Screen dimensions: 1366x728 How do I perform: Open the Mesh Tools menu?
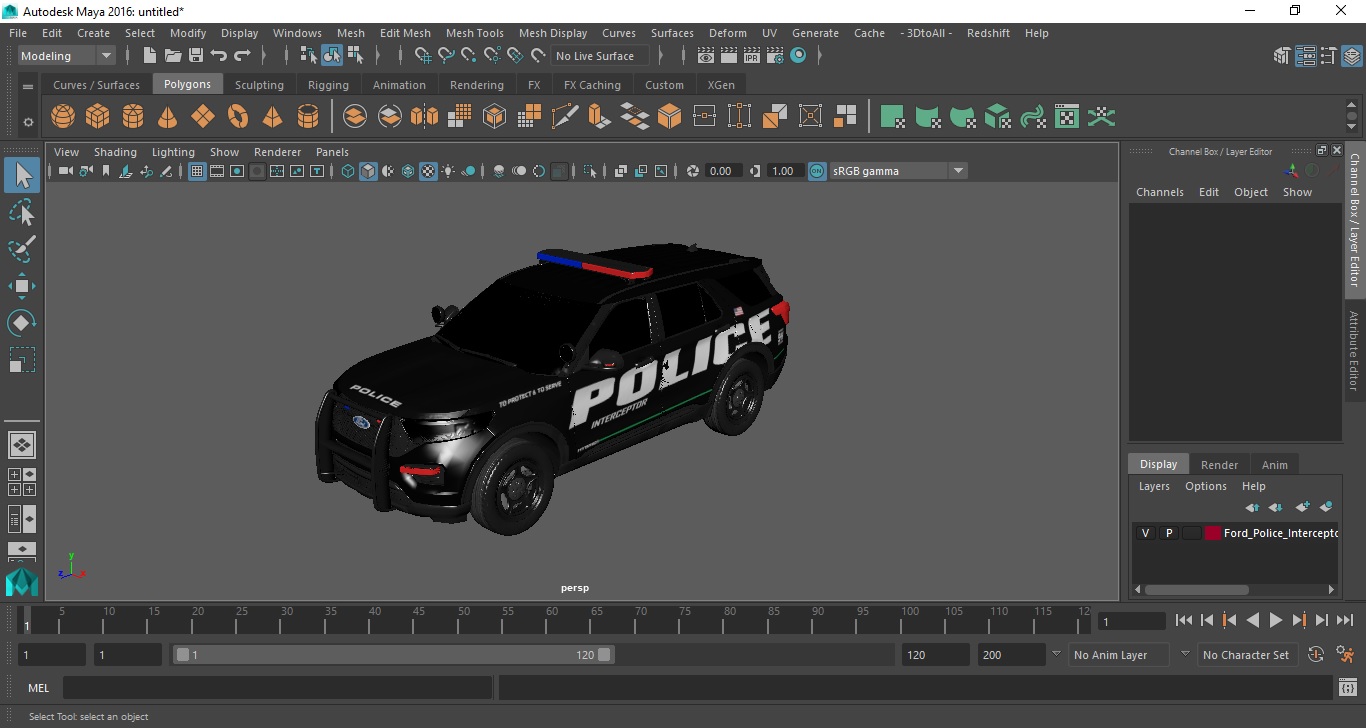[x=474, y=33]
